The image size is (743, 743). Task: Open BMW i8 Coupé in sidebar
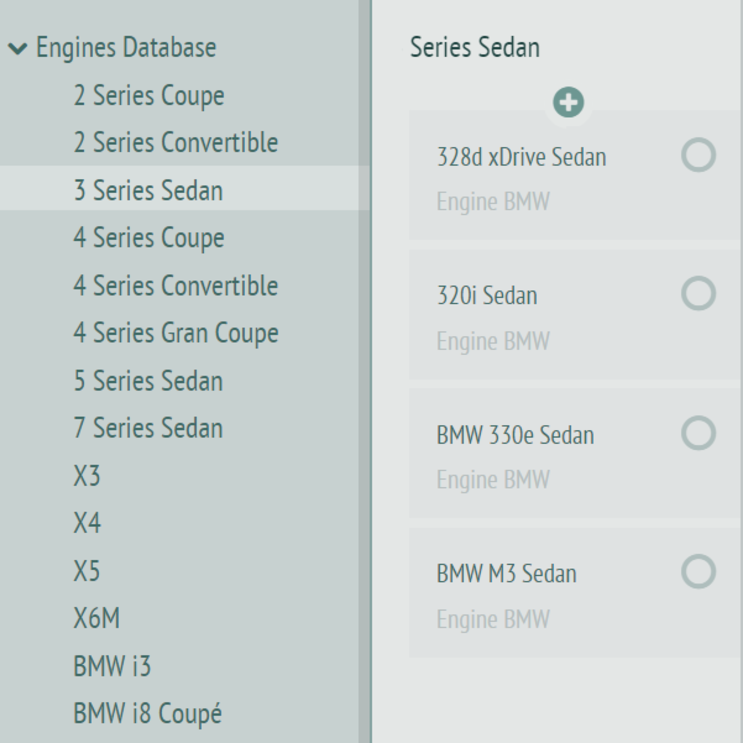coord(147,714)
